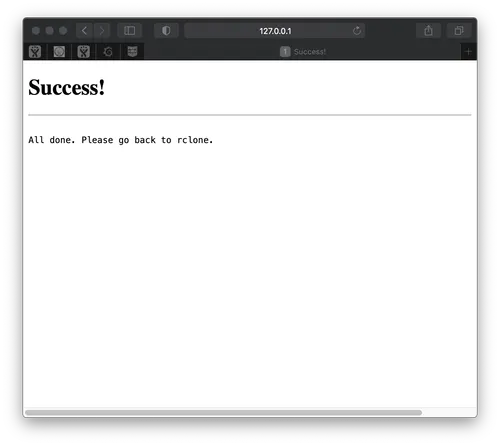Minimize the window with the middle button
Viewport: 500px width, 446px height.
[x=50, y=31]
